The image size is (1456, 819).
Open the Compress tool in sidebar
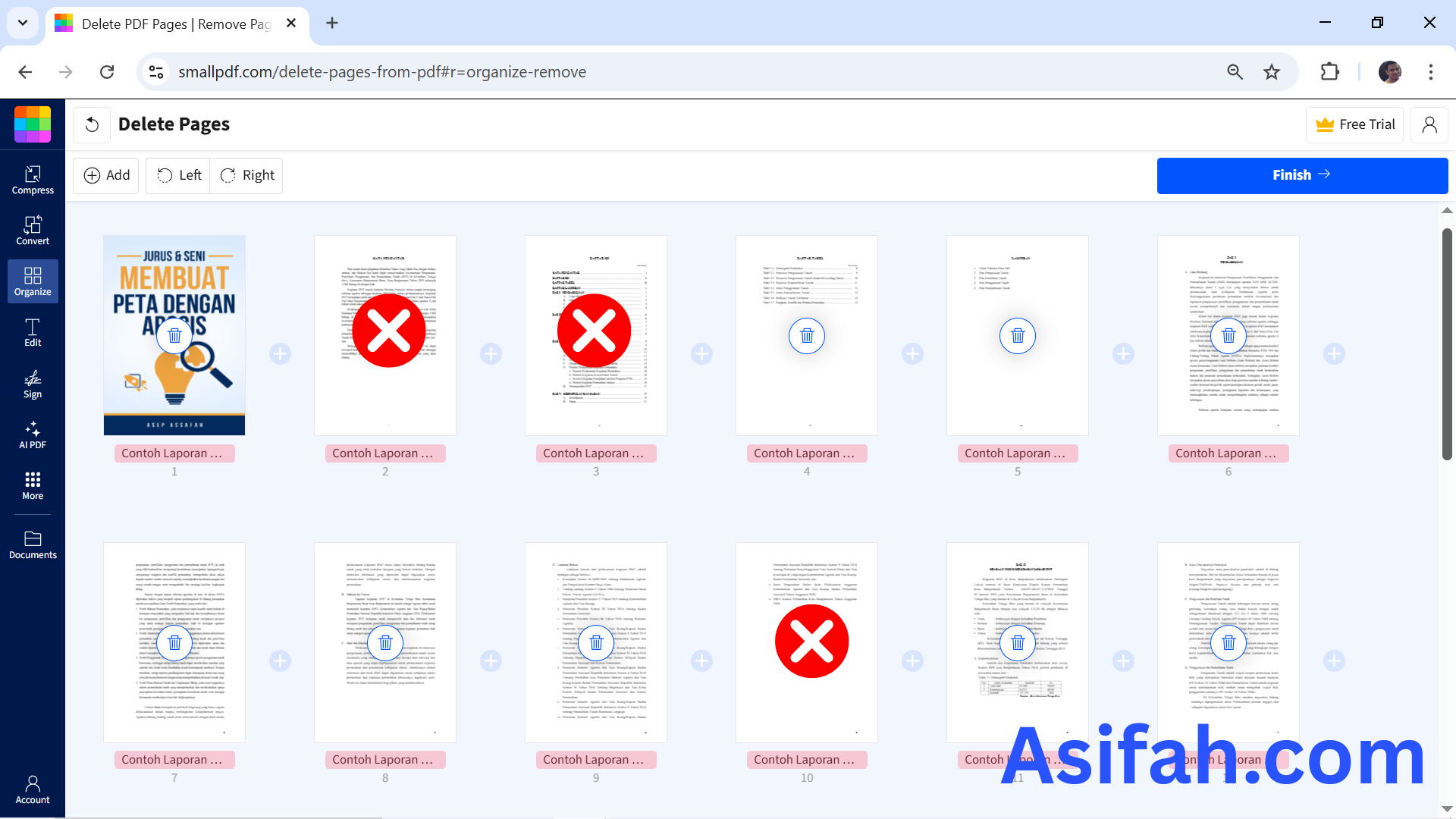(33, 180)
